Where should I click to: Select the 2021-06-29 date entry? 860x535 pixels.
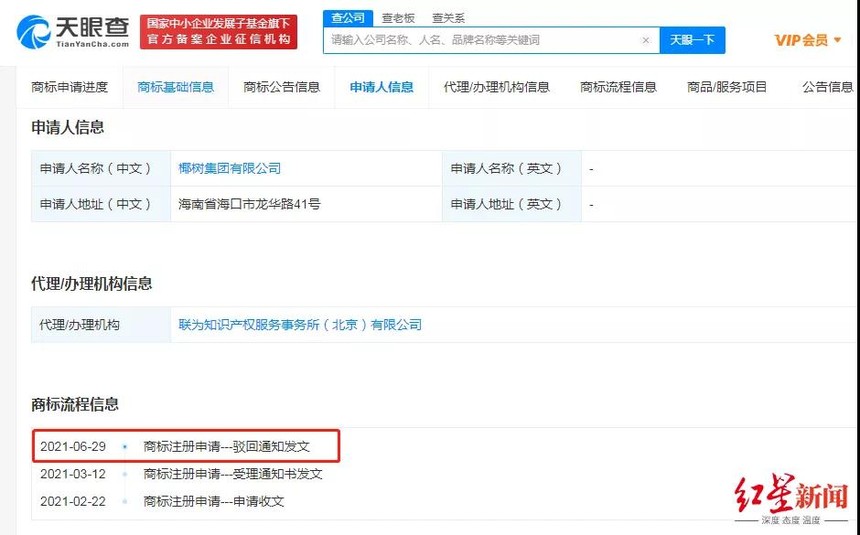[x=73, y=447]
